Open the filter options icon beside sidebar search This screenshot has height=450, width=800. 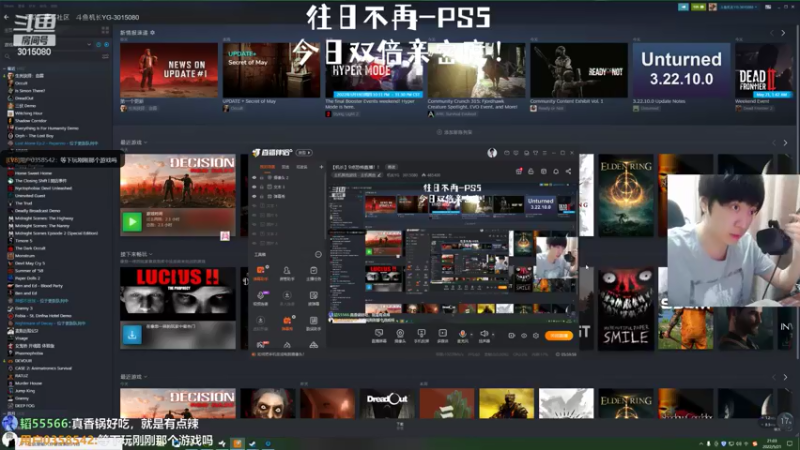tap(105, 57)
